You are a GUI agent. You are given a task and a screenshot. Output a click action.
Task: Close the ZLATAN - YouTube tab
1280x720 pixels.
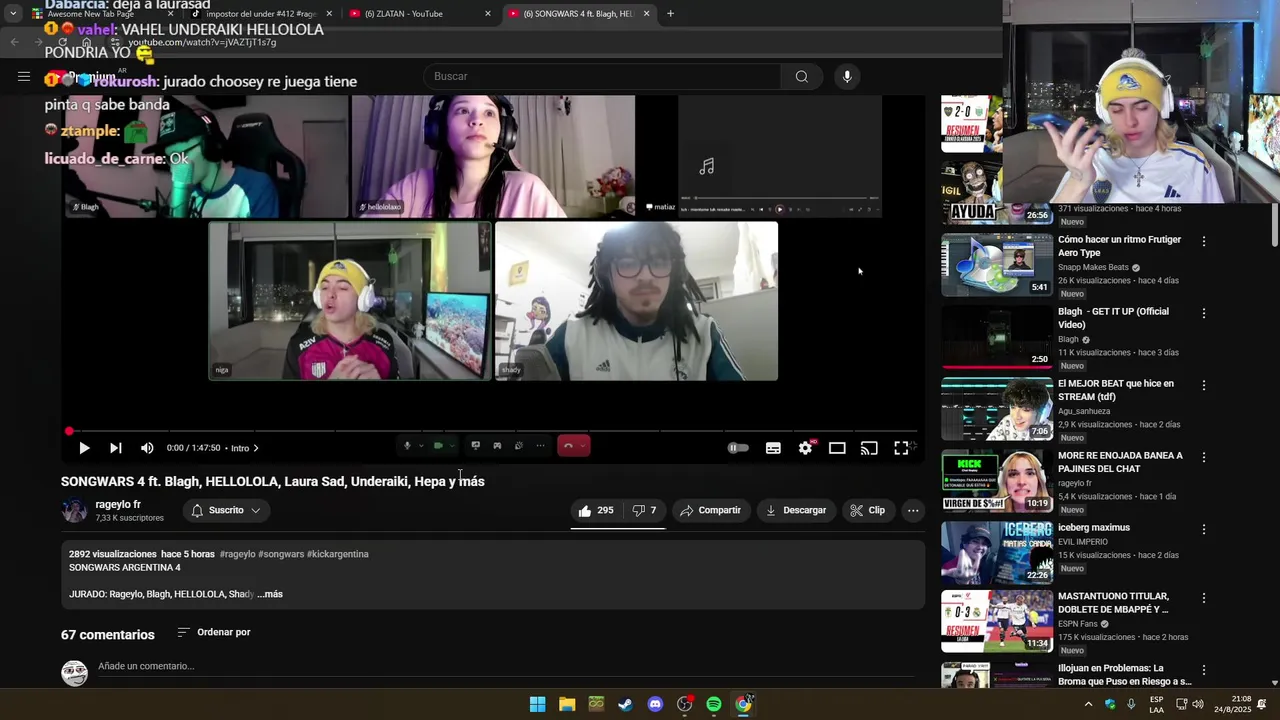click(488, 14)
